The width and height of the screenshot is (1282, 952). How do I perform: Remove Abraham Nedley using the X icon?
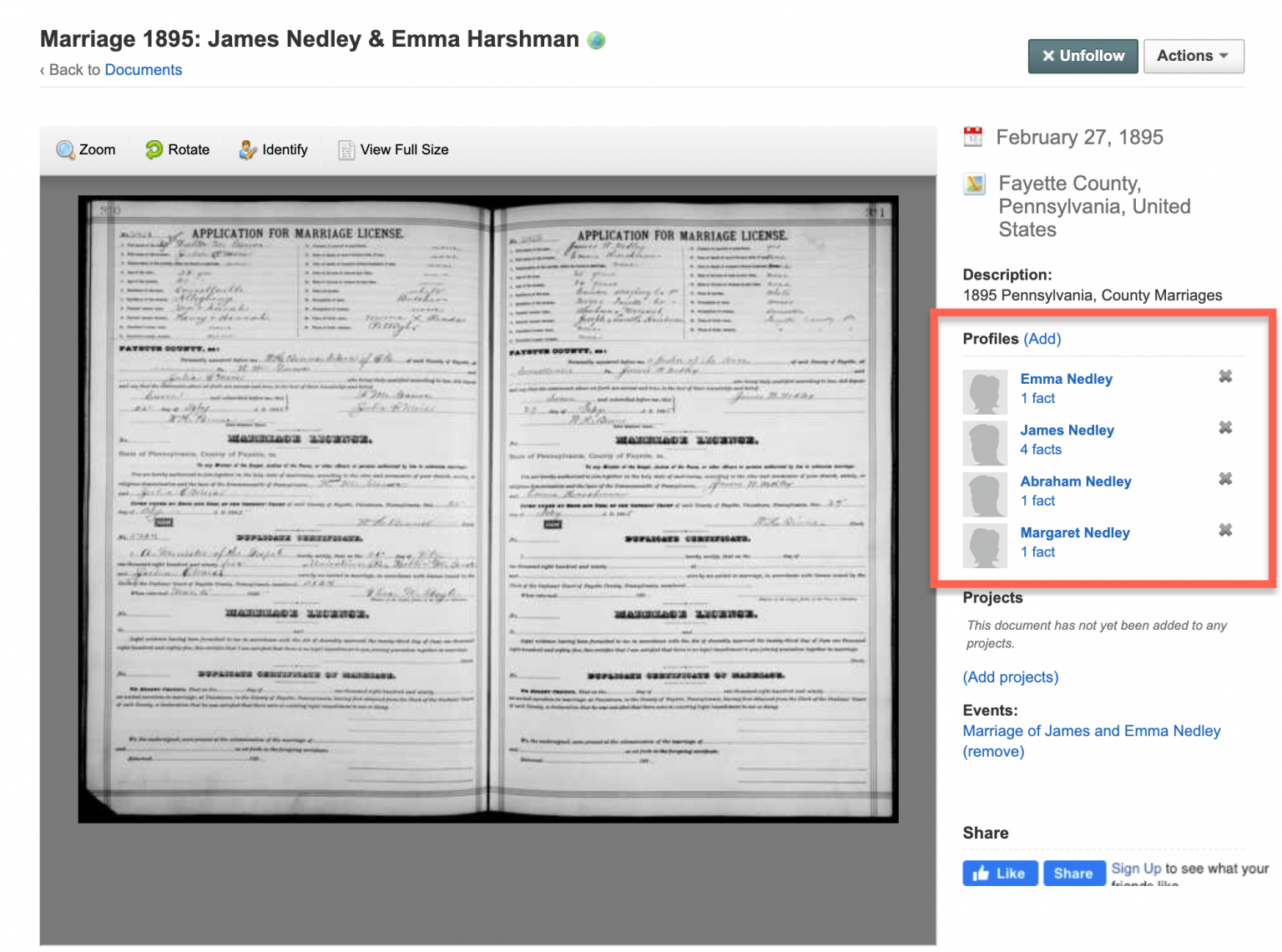tap(1225, 479)
